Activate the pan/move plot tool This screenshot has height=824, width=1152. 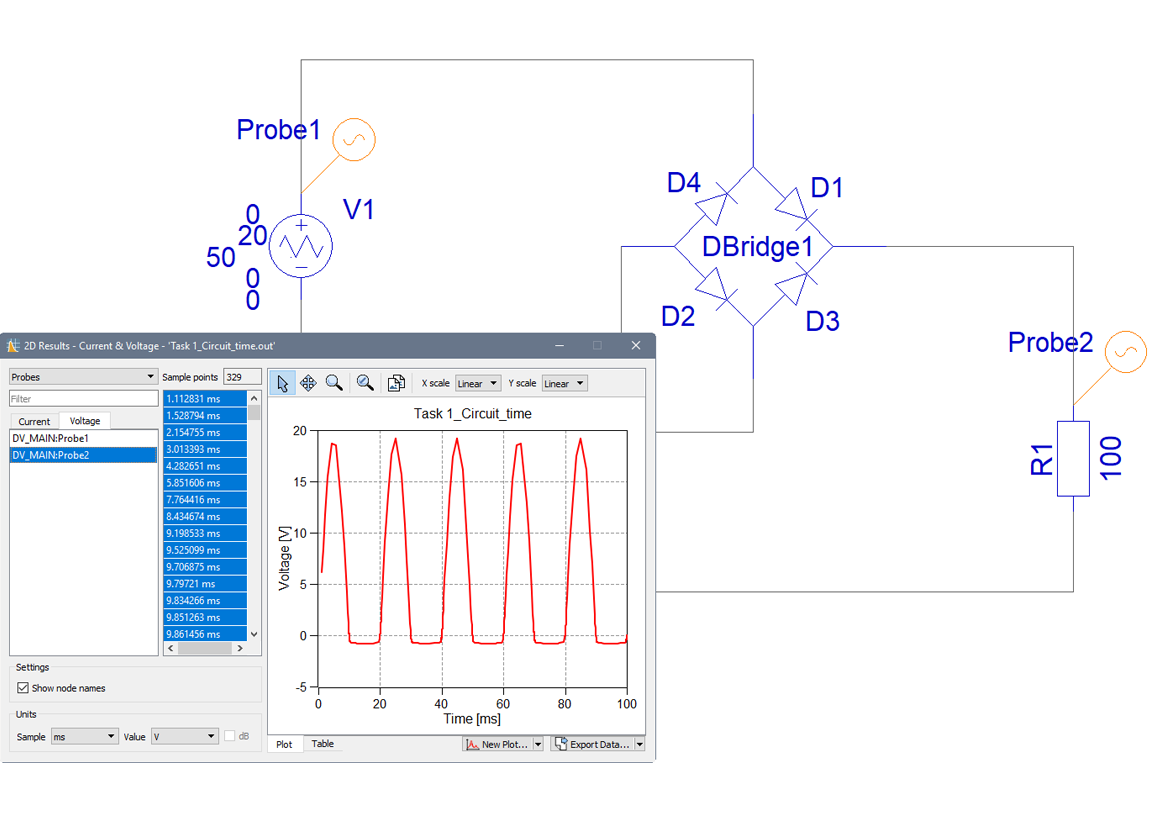tap(308, 383)
